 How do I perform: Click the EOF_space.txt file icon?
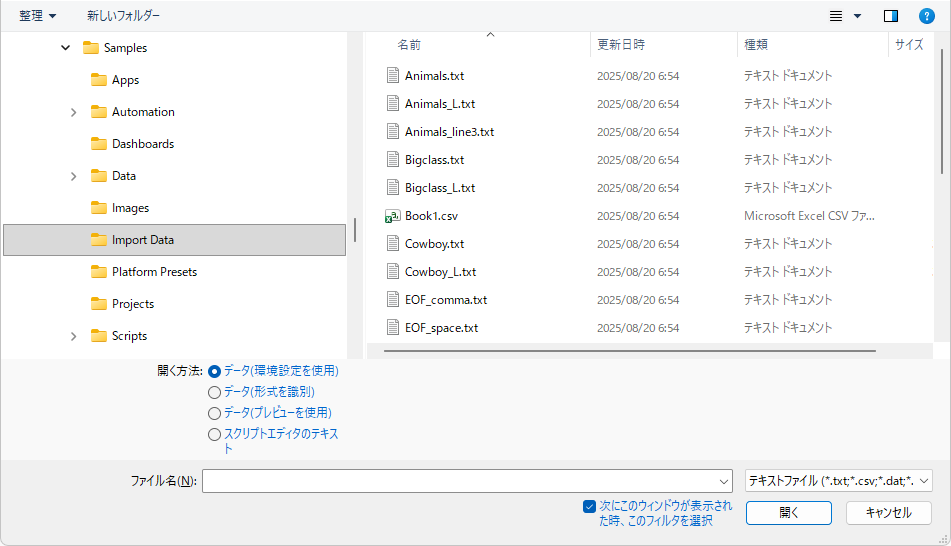pos(393,328)
